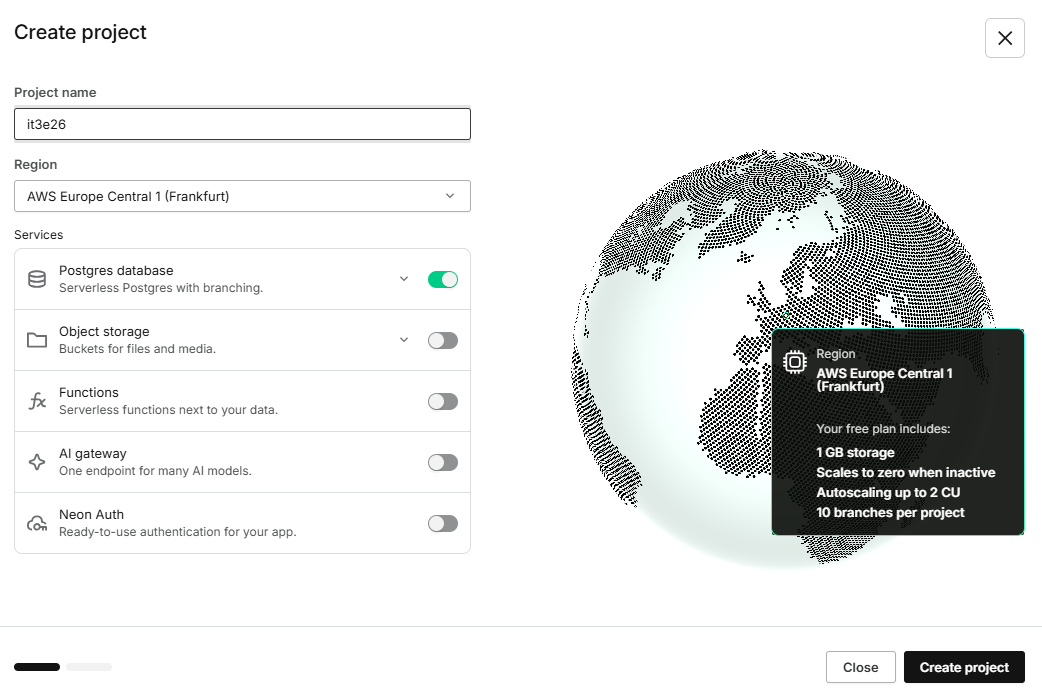Click the "Project name" field label
This screenshot has height=700, width=1042.
[x=55, y=92]
